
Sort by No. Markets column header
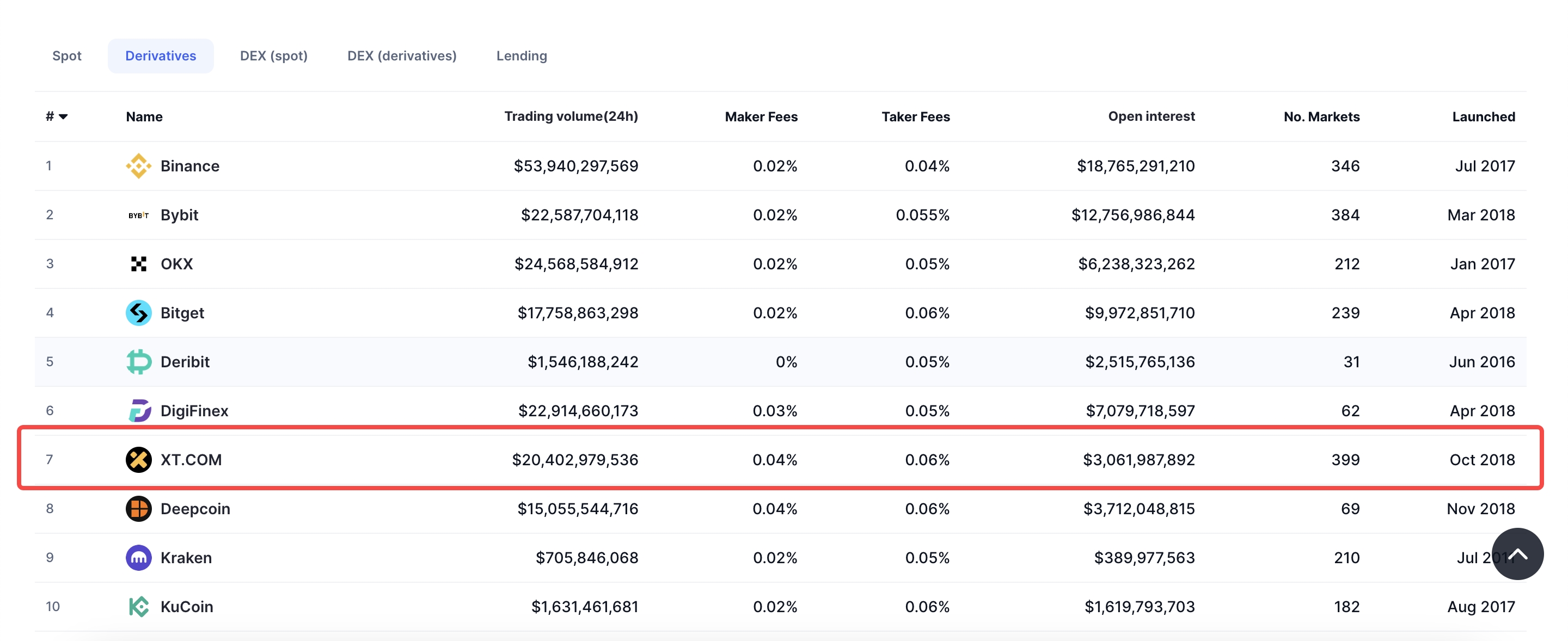point(1321,117)
